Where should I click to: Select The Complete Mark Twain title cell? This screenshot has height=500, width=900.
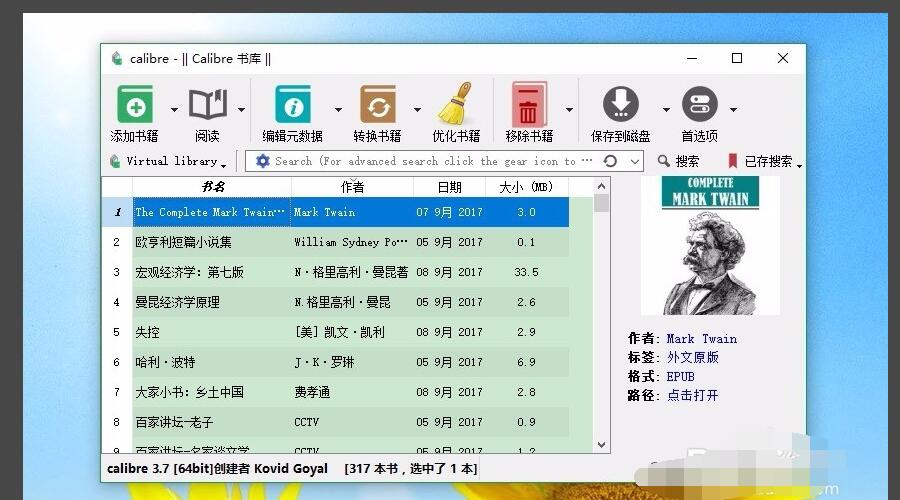click(x=211, y=212)
